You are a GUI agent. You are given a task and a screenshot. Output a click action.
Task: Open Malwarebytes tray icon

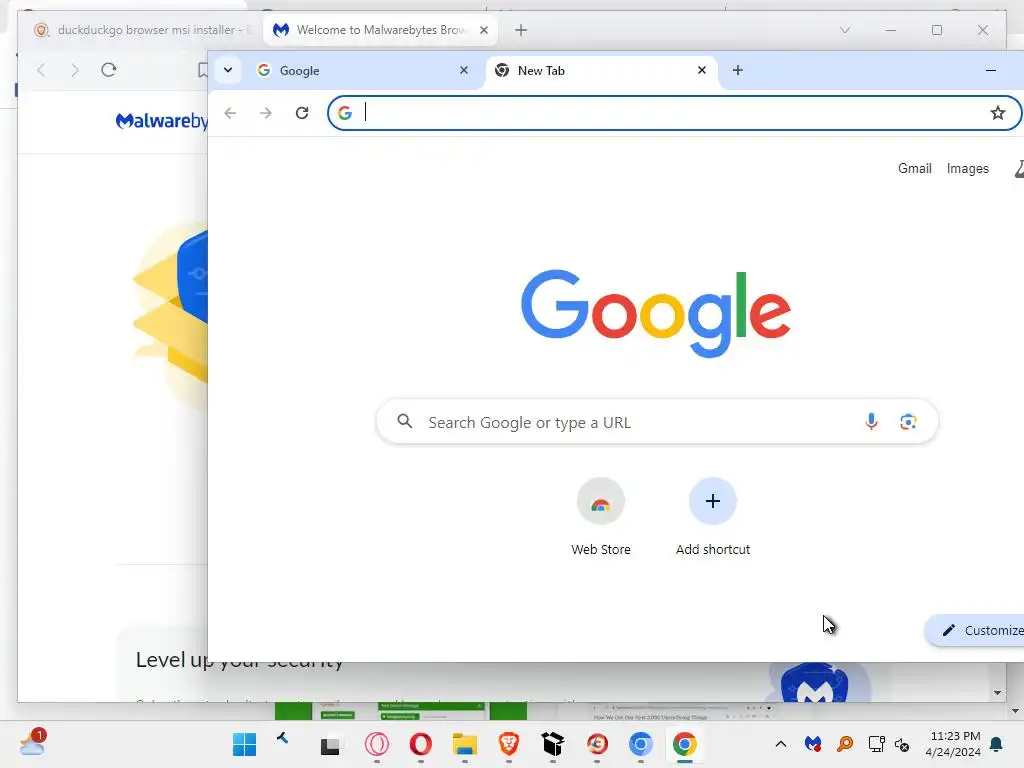812,744
